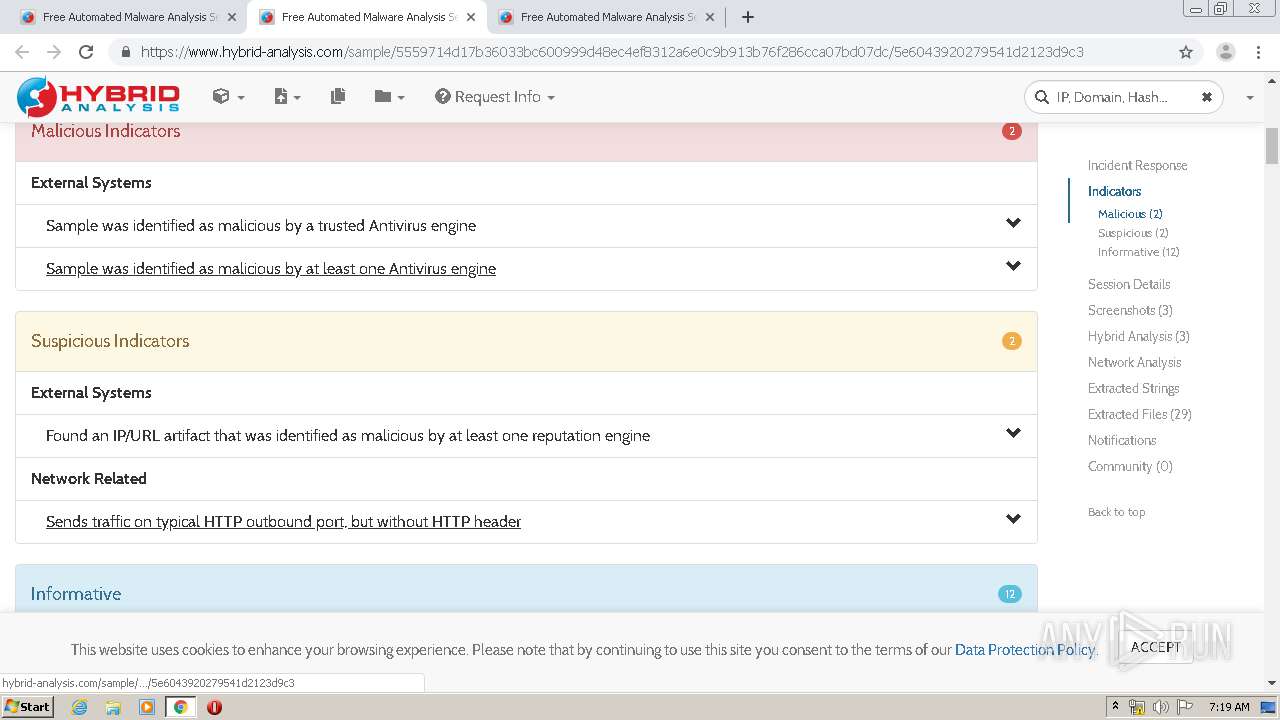Screen dimensions: 1280x720
Task: Close the third browser tab
Action: tap(709, 17)
